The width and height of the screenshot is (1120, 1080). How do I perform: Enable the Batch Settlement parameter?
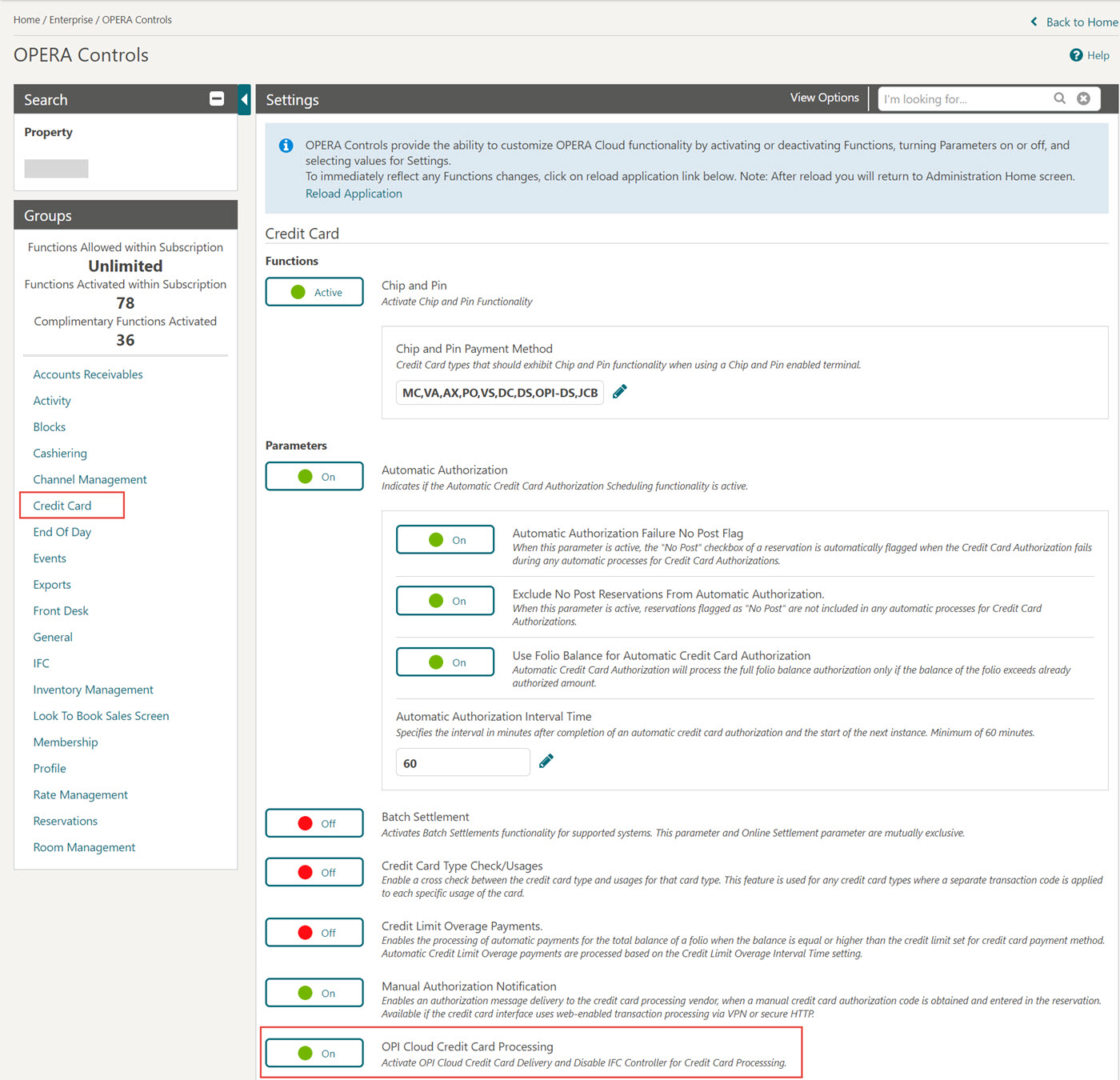coord(314,822)
